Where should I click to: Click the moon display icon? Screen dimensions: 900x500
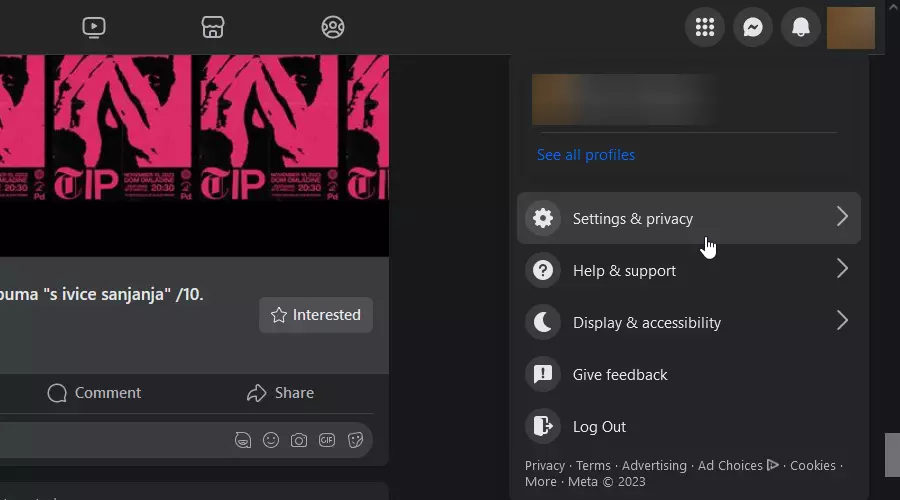pyautogui.click(x=542, y=322)
